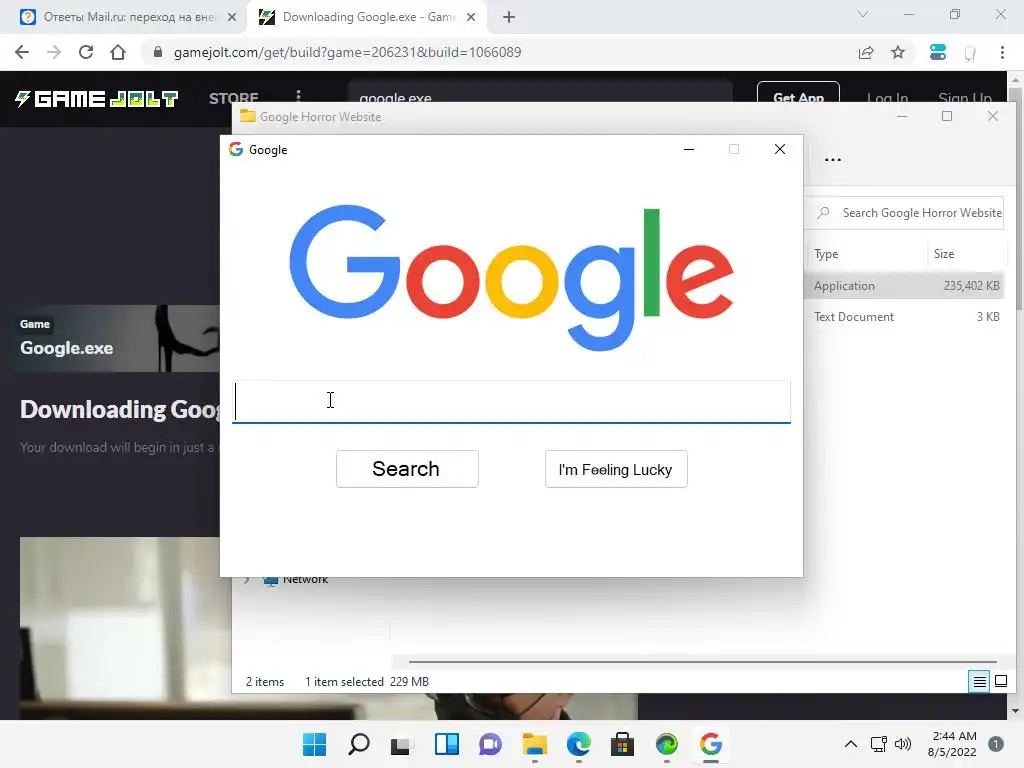This screenshot has height=768, width=1024.
Task: Open the clock and date 2:44 AM
Action: (952, 744)
